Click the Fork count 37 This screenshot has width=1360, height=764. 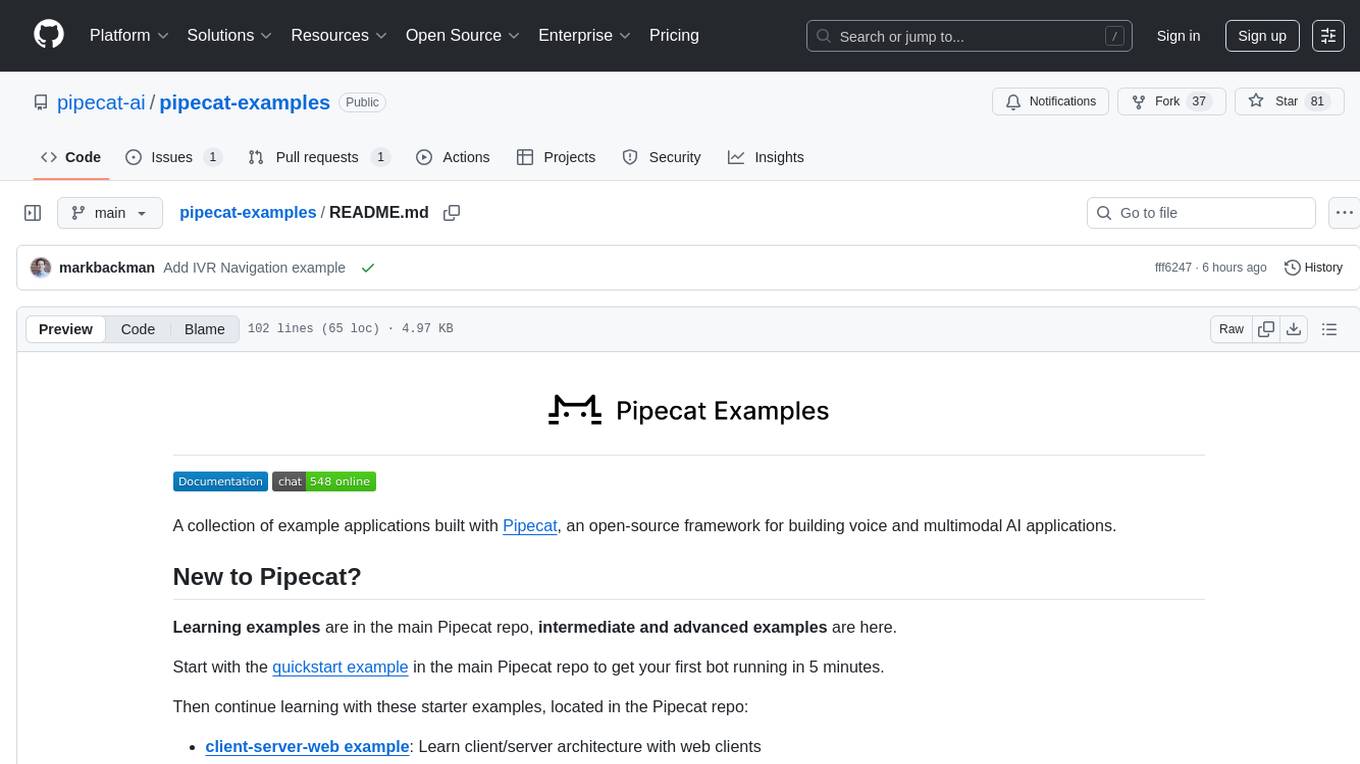click(1199, 101)
